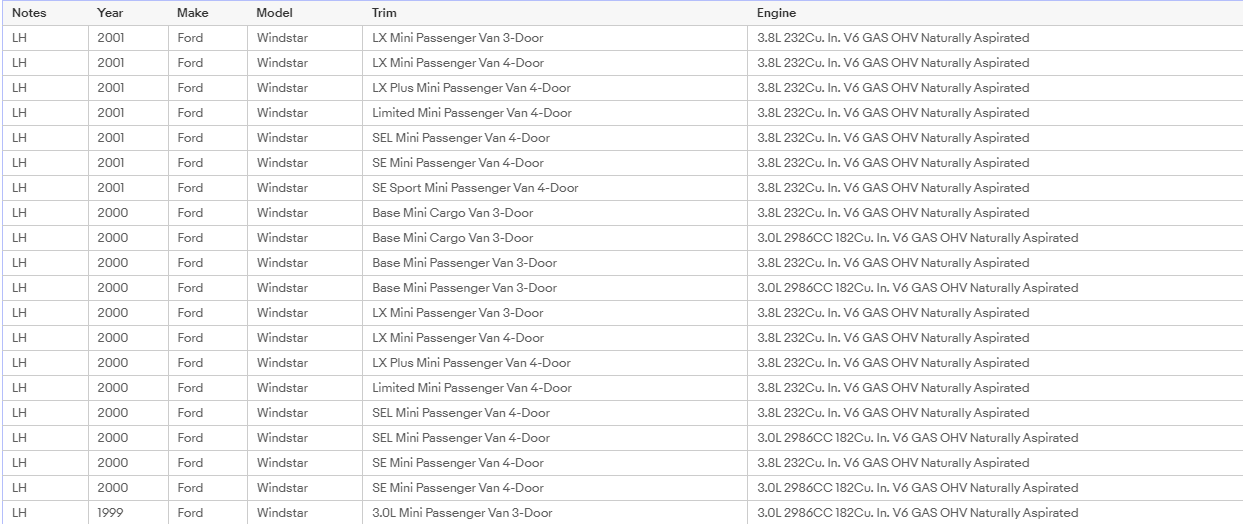Image resolution: width=1243 pixels, height=524 pixels.
Task: Select 2001 LX Plus Mini Passenger Van trim
Action: 471,88
